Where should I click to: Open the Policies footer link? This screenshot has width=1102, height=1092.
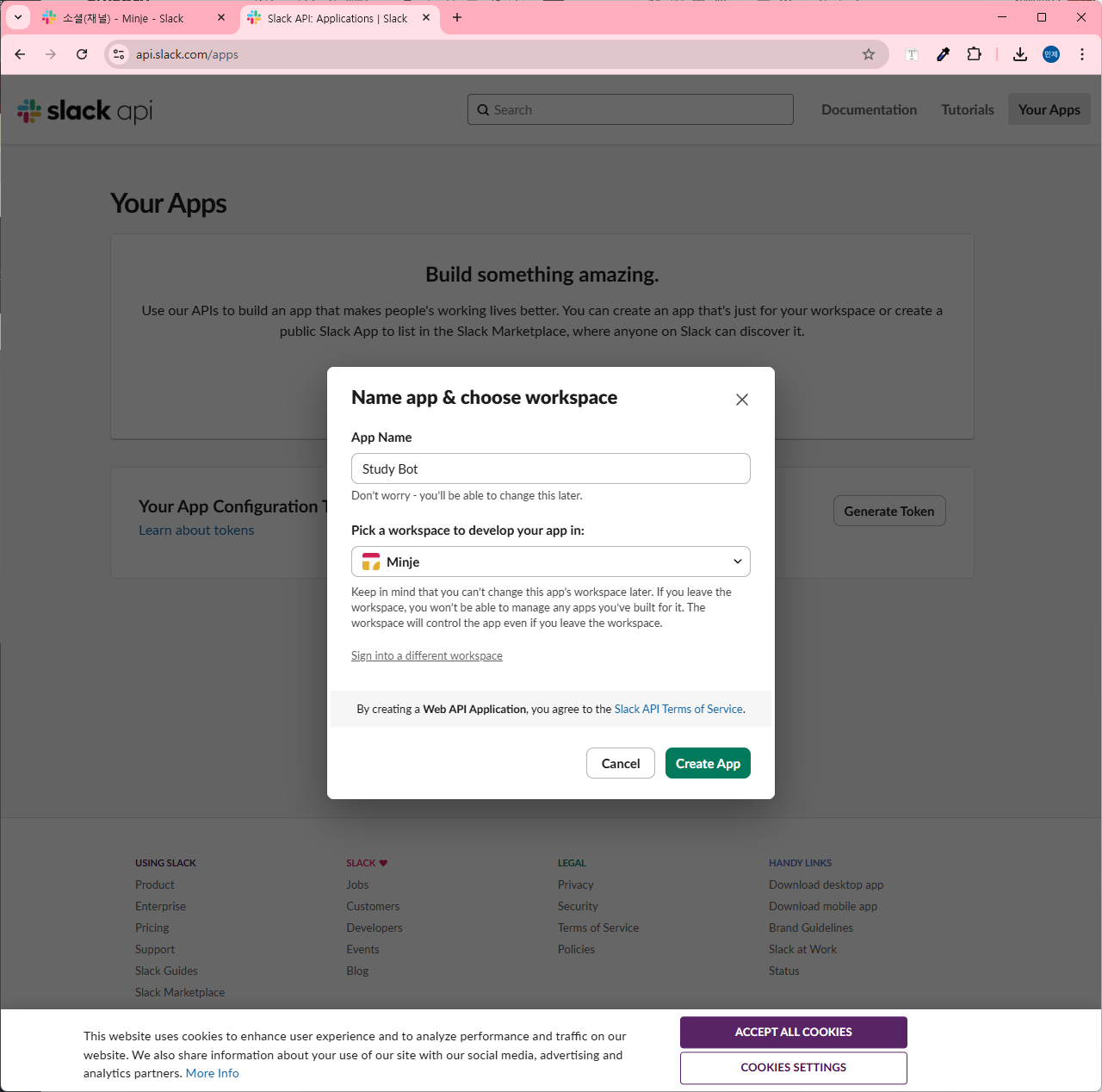(x=576, y=949)
